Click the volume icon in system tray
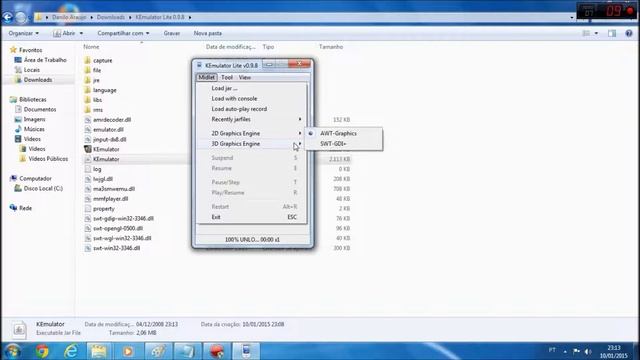Image resolution: width=640 pixels, height=360 pixels. pos(588,351)
